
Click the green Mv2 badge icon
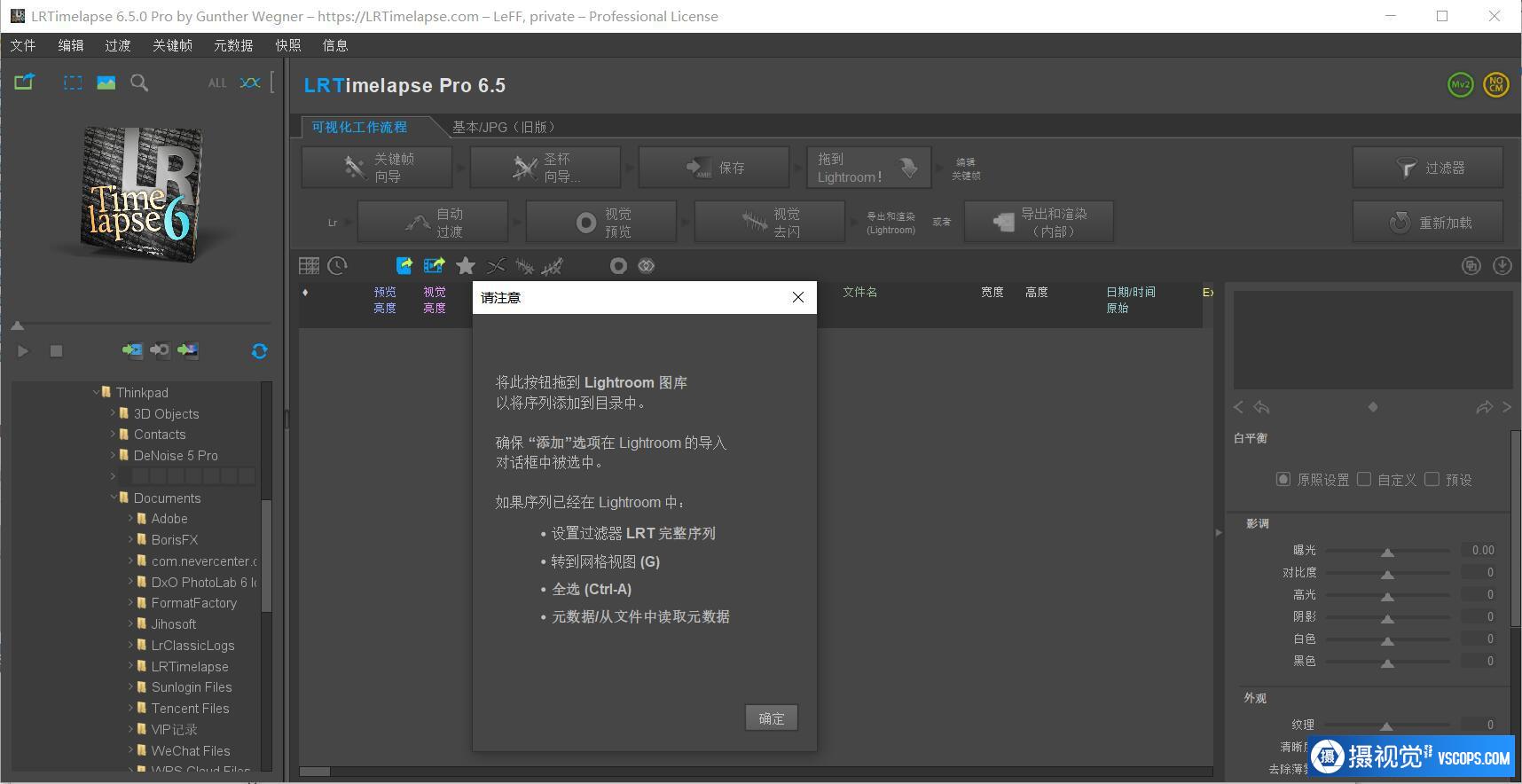point(1460,85)
